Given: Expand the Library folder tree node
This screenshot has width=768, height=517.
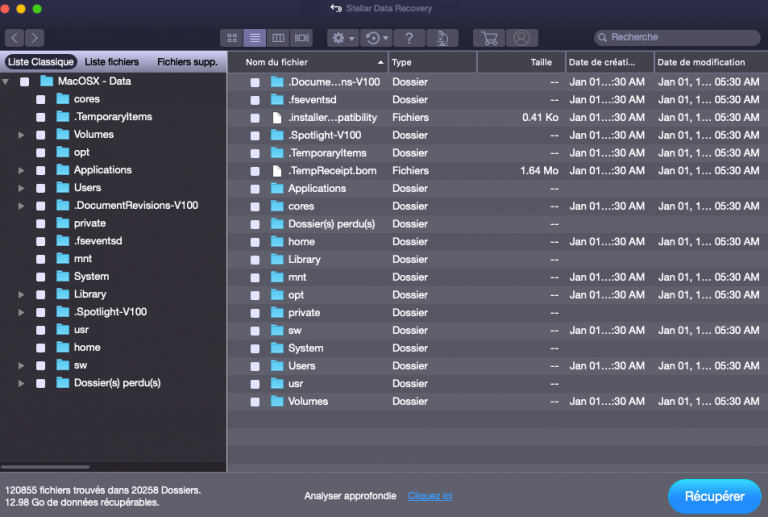Looking at the screenshot, I should pos(21,294).
